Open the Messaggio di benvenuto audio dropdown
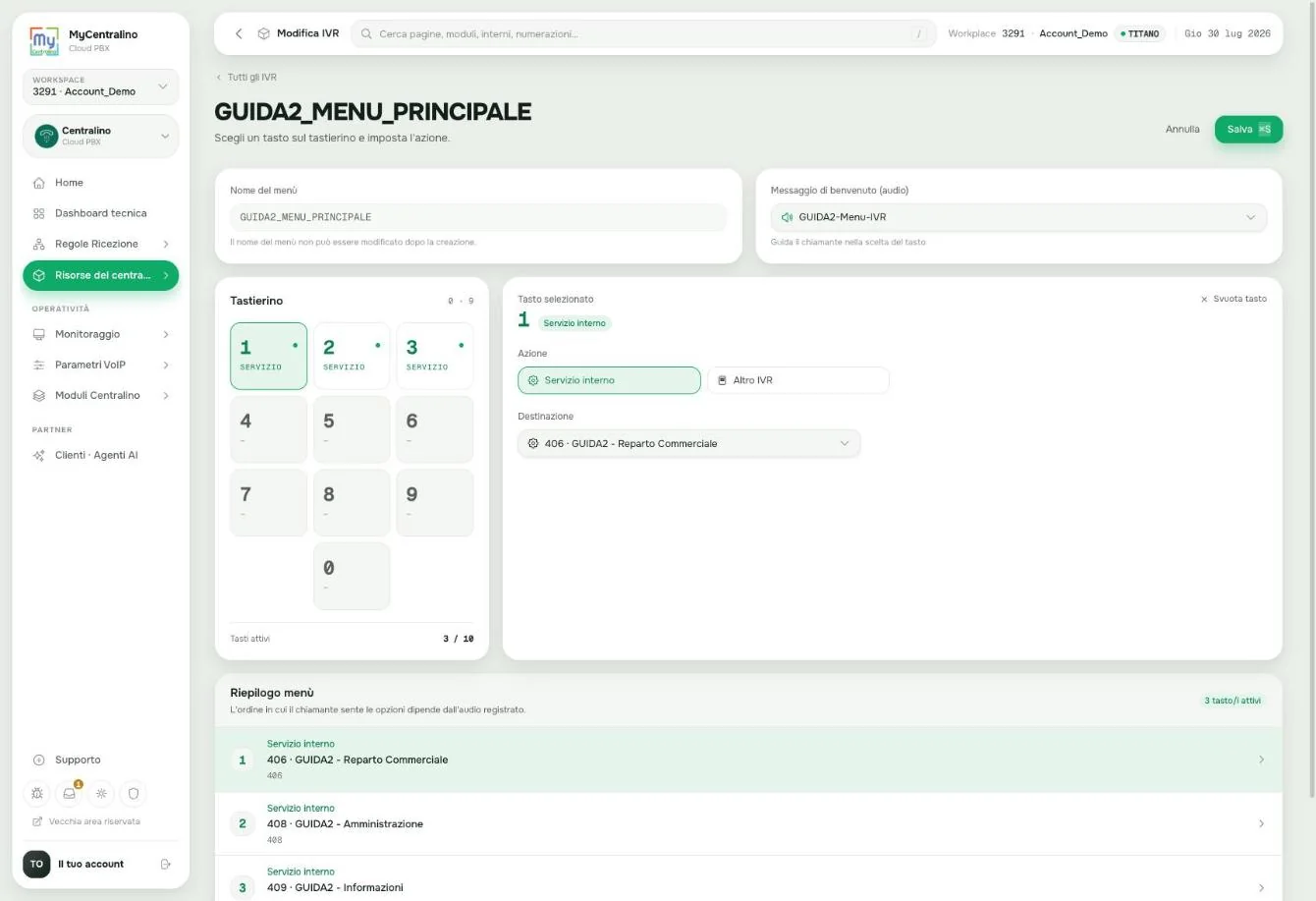The height and width of the screenshot is (901, 1316). click(x=1018, y=217)
